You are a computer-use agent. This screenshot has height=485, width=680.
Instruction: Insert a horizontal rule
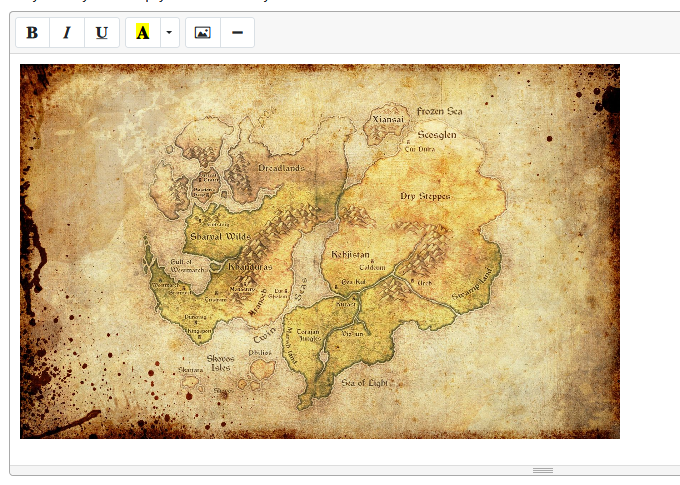point(237,33)
